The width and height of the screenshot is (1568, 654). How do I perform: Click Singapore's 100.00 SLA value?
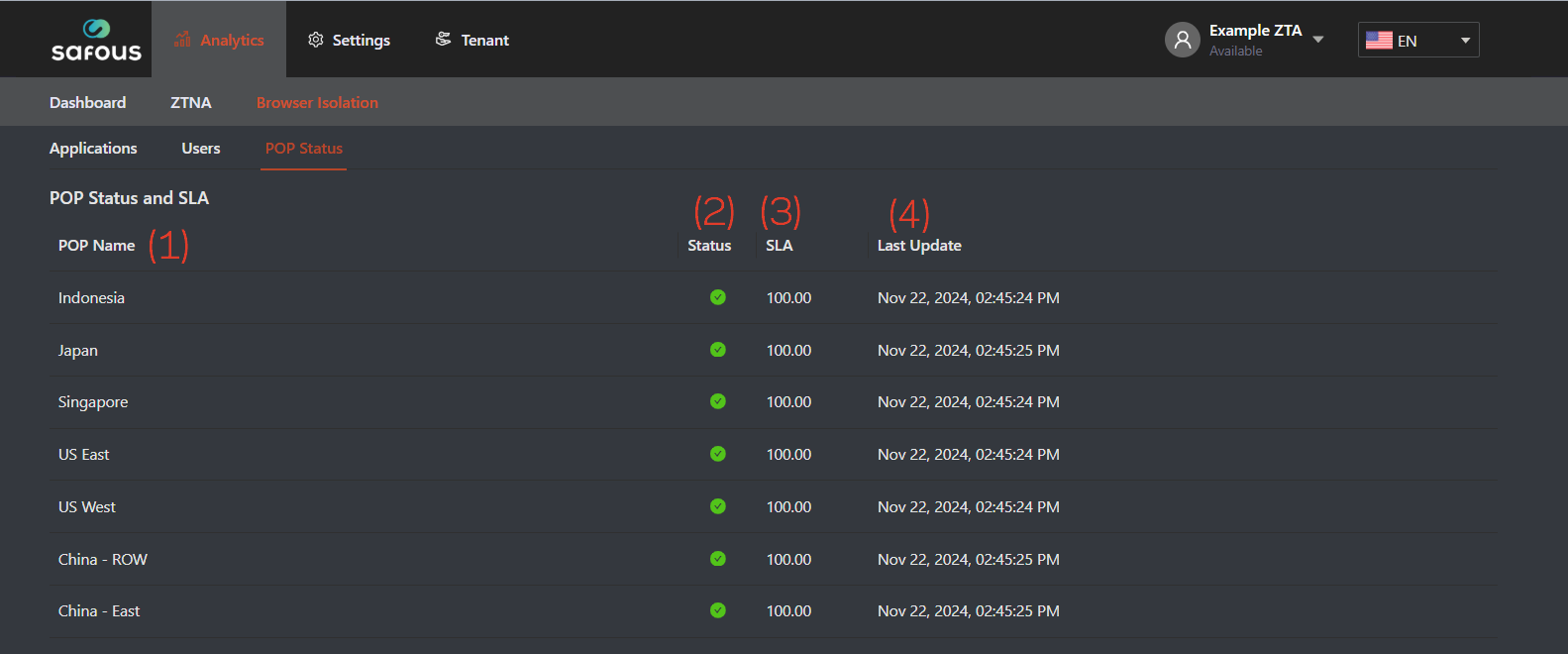click(788, 401)
